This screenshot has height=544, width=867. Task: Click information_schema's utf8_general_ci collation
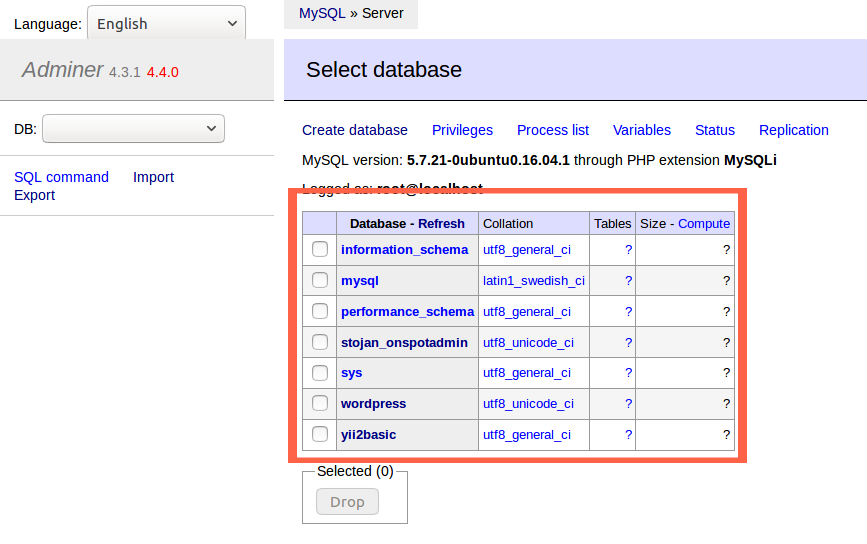[x=527, y=249]
